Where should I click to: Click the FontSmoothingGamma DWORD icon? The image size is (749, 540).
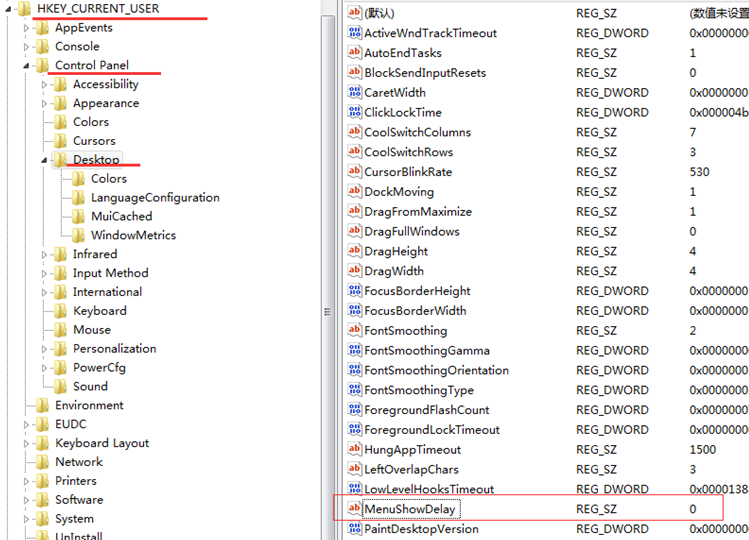(354, 351)
